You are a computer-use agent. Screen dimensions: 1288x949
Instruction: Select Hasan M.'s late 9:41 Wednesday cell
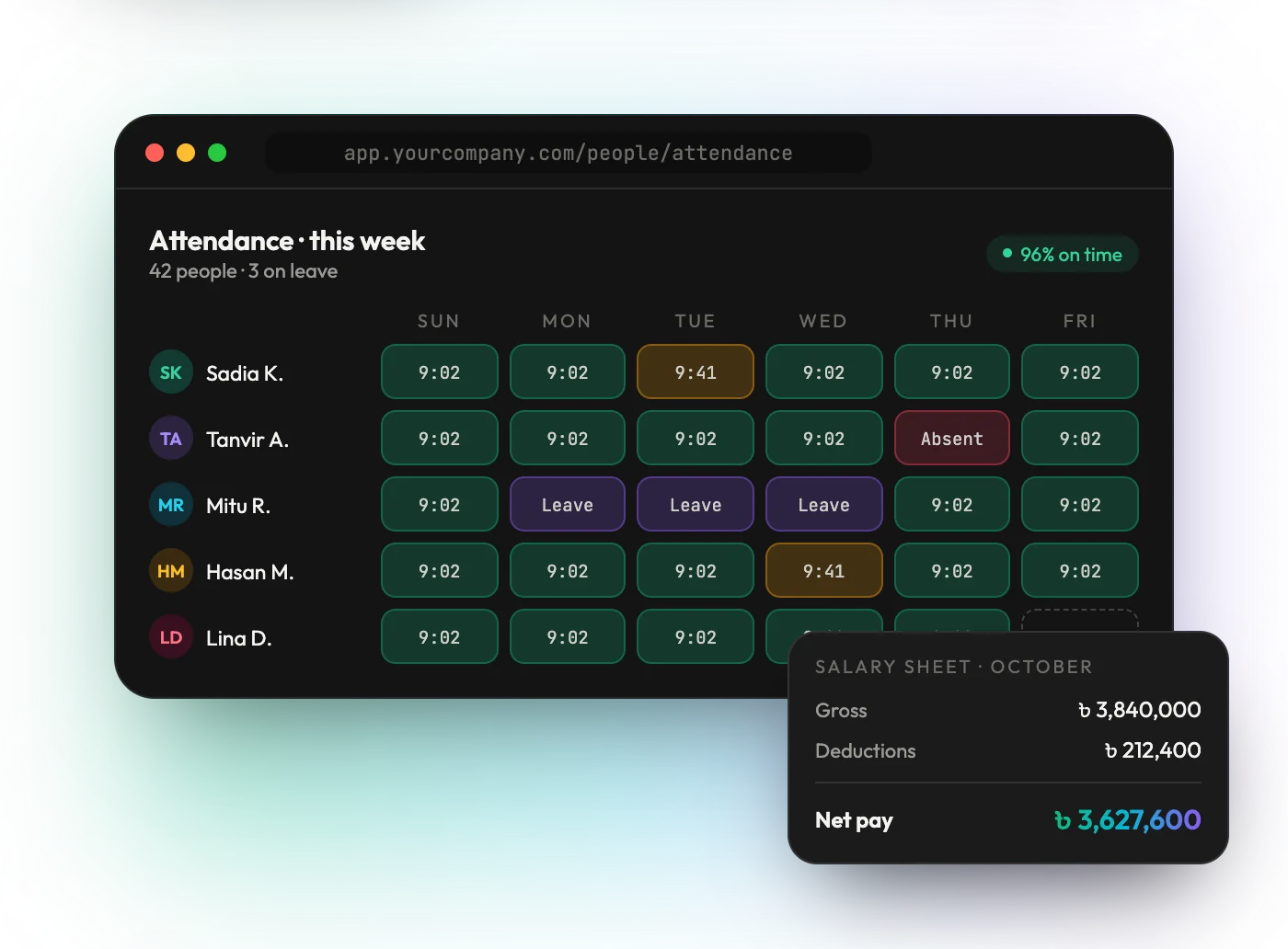tap(824, 570)
